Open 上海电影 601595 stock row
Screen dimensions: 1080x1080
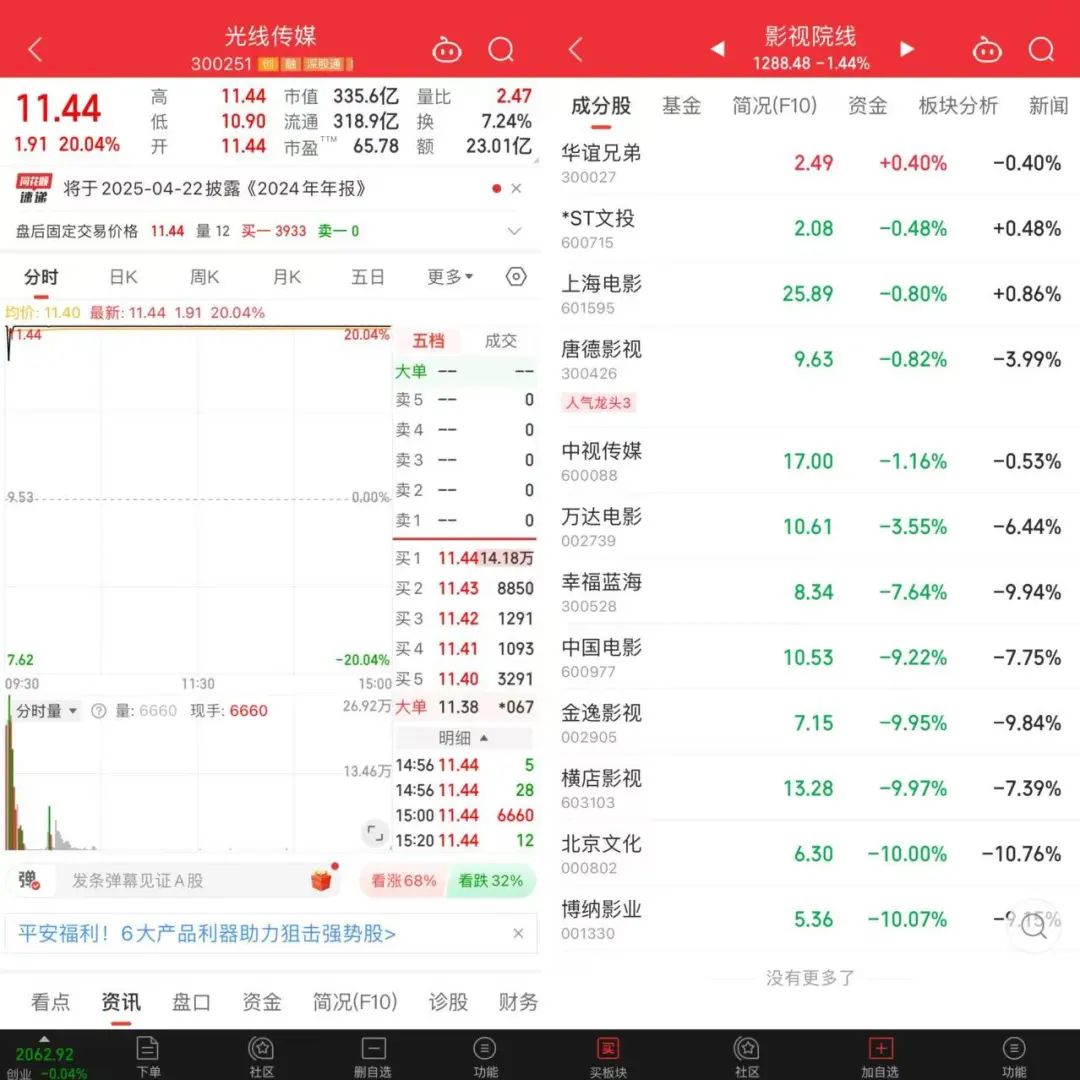[x=811, y=294]
